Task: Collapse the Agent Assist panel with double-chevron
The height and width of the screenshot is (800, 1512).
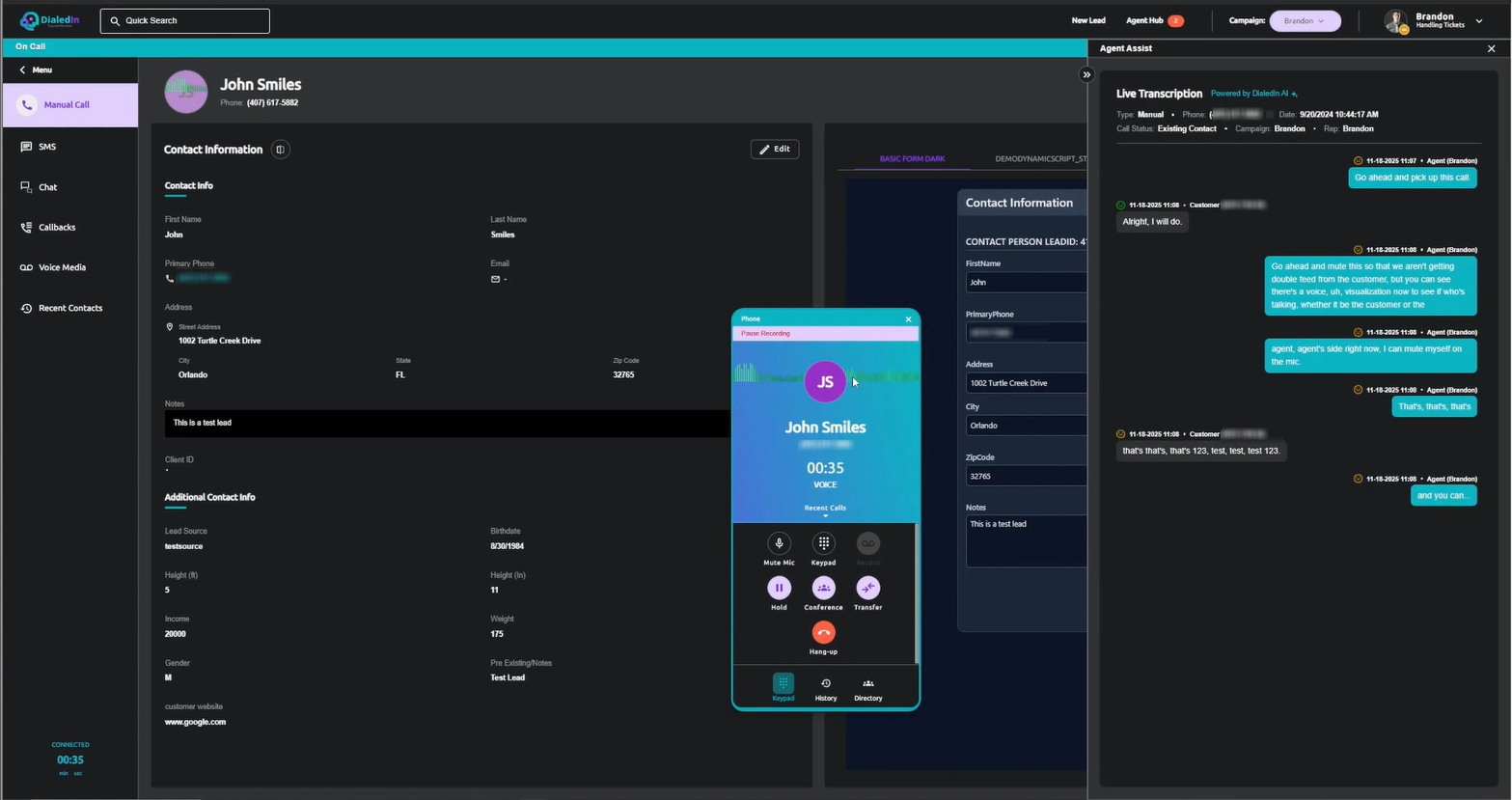Action: point(1086,74)
